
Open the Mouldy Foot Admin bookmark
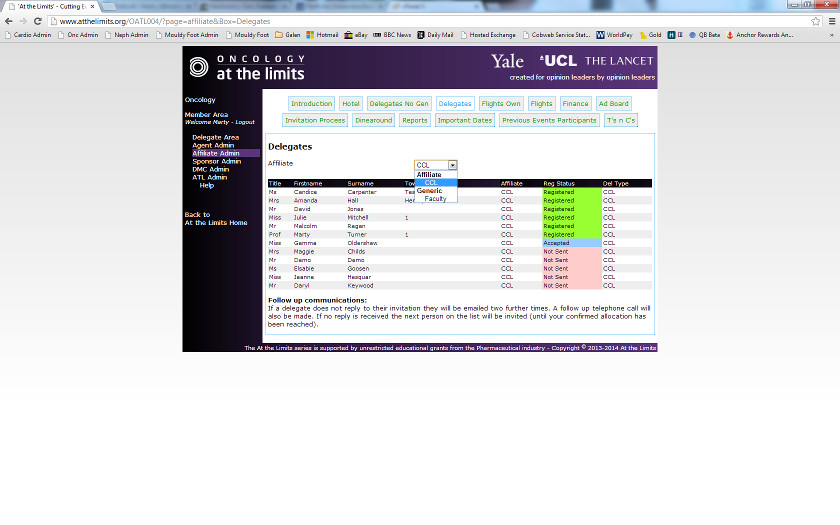(187, 35)
